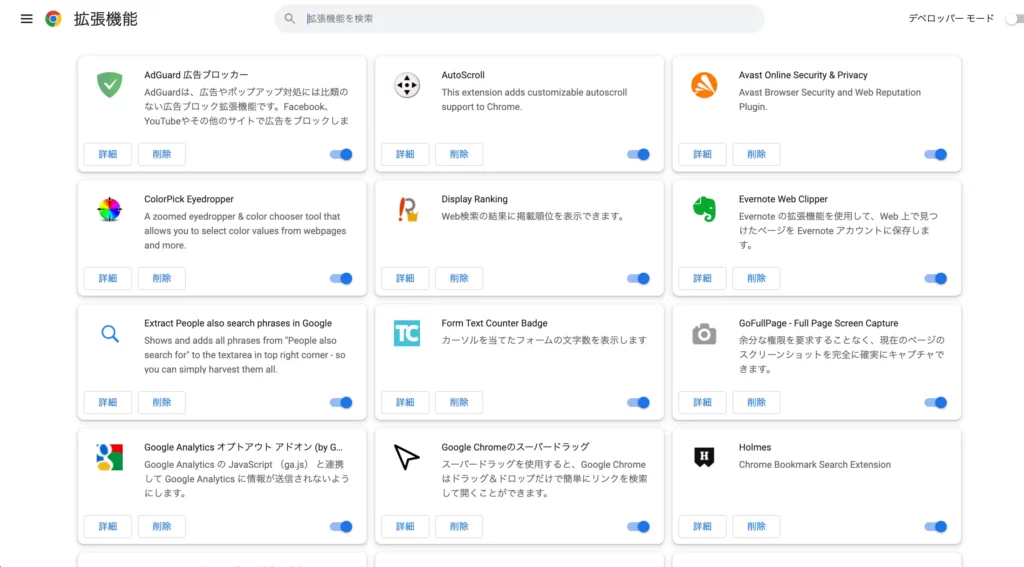Open the hamburger main menu
This screenshot has height=567, width=1024.
tap(26, 19)
